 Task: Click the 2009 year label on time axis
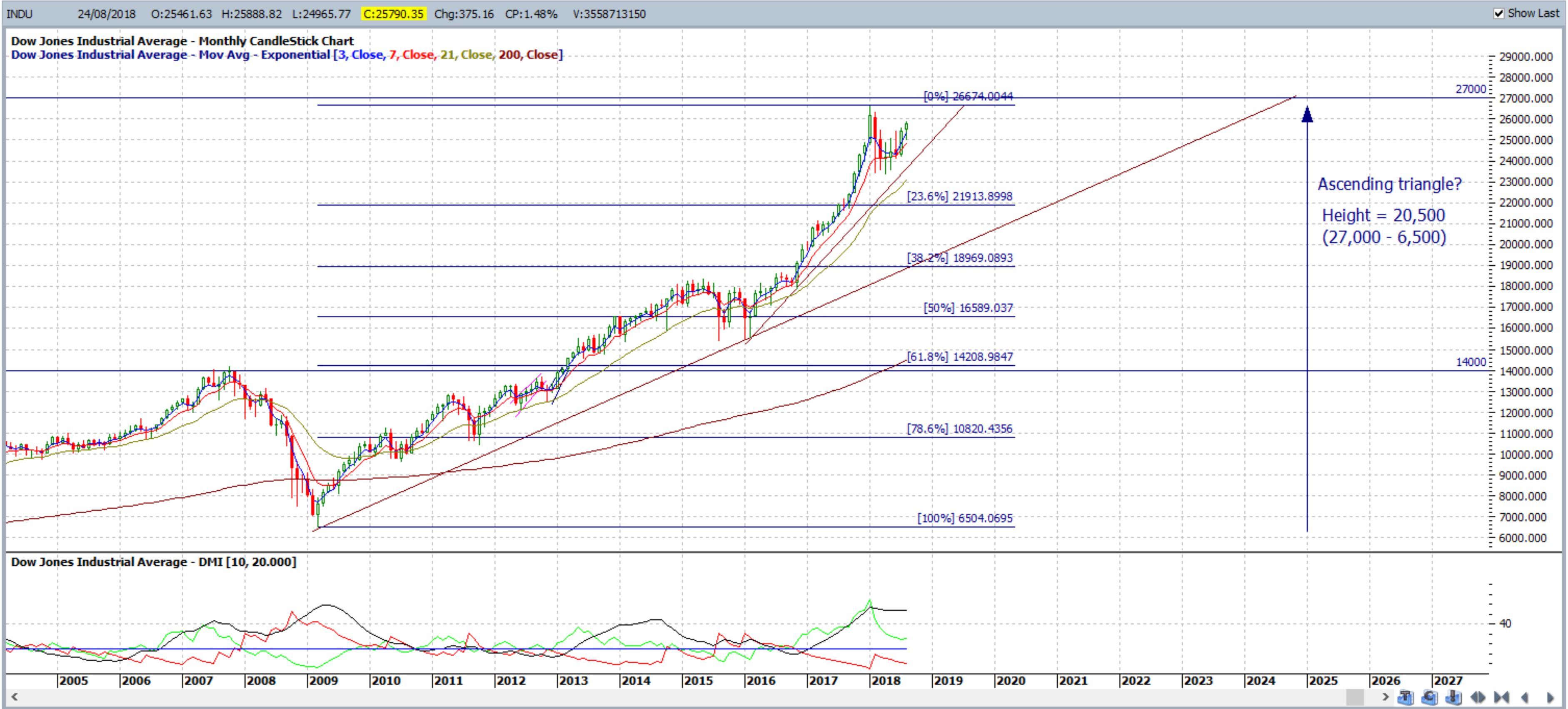click(x=323, y=680)
